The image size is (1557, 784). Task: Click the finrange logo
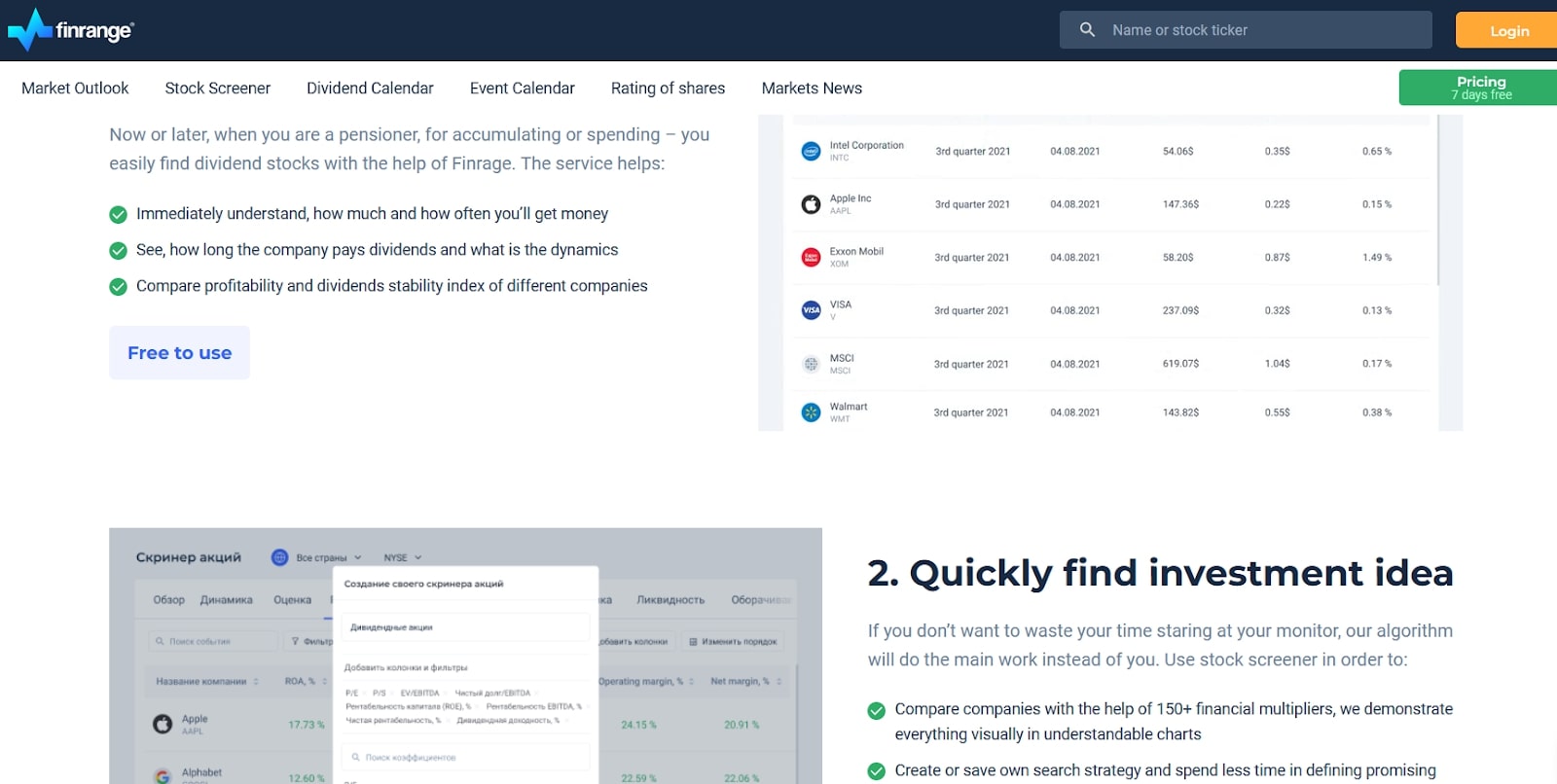[x=70, y=30]
